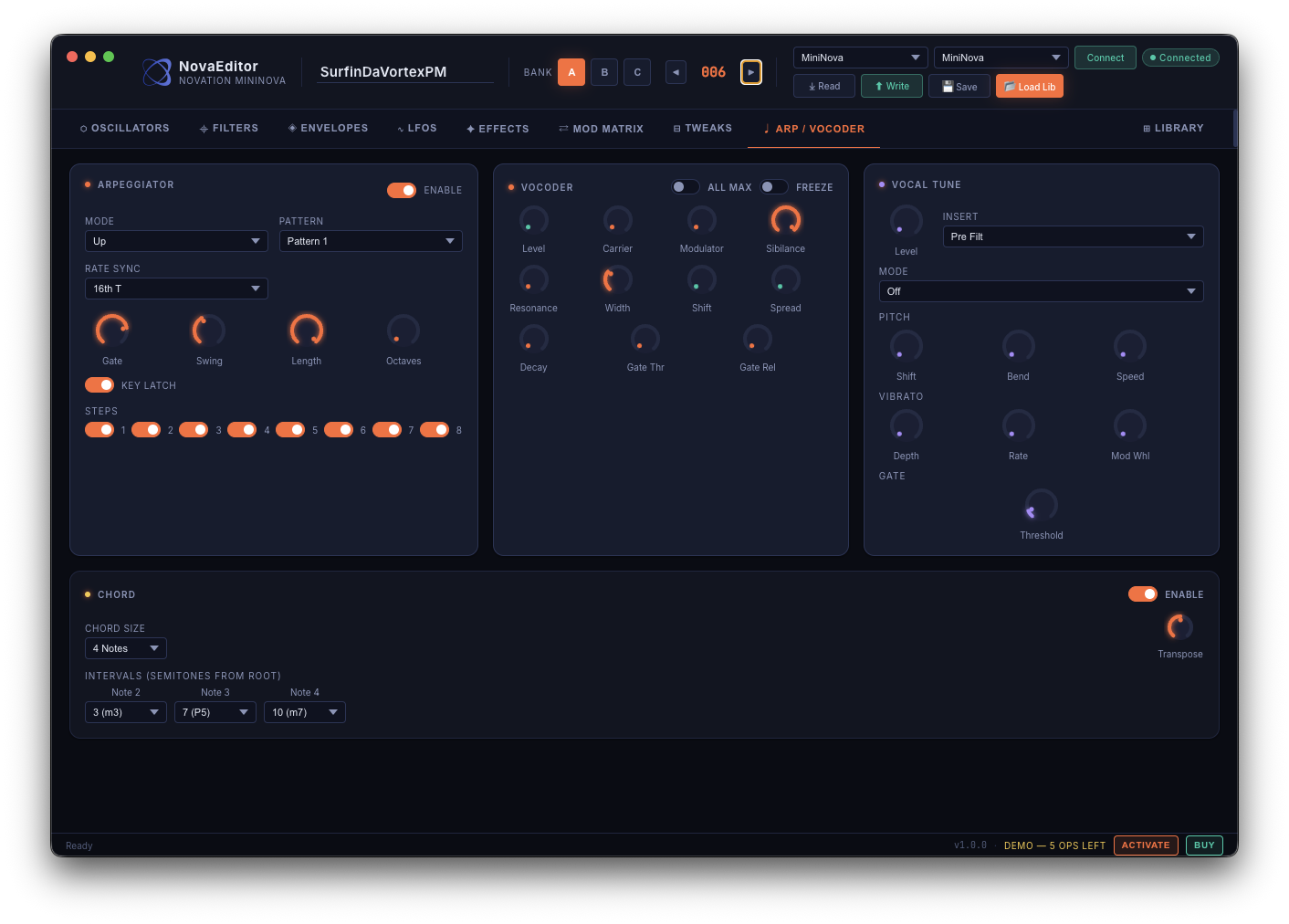The width and height of the screenshot is (1289, 924).
Task: Click the Connect button
Action: click(x=1106, y=58)
